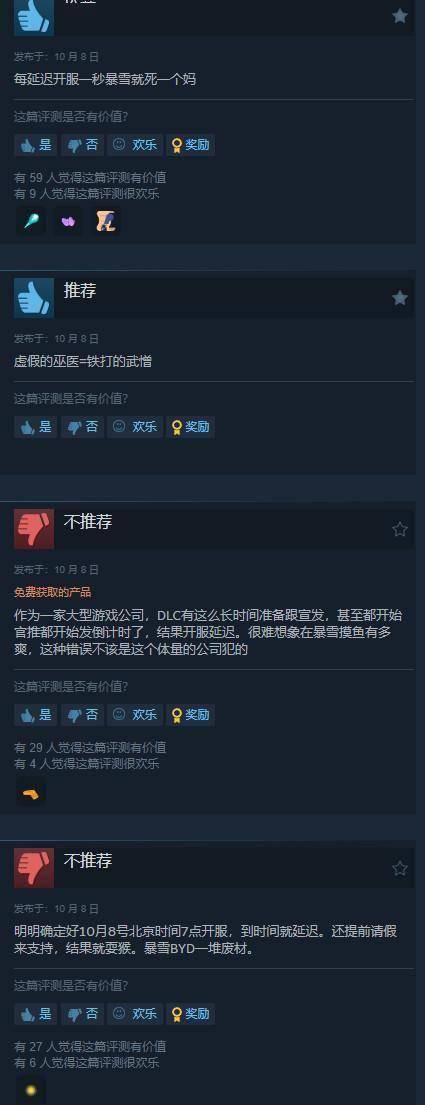The height and width of the screenshot is (1105, 425).
Task: Click the thumbs-down icon on the 明明确定好 review
Action: tap(34, 868)
